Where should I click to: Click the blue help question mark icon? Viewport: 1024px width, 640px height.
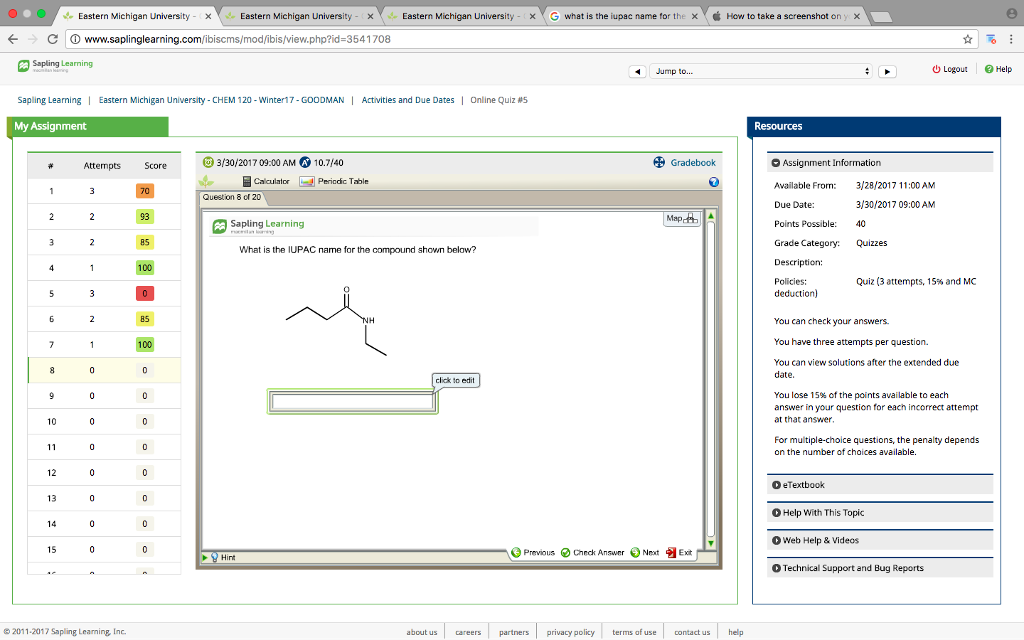pos(714,182)
